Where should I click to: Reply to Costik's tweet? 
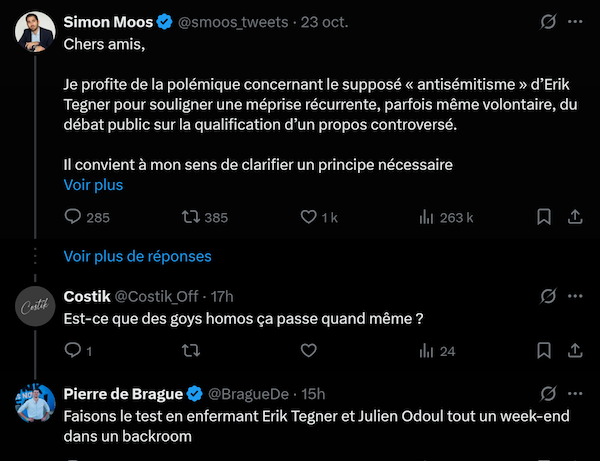point(73,351)
